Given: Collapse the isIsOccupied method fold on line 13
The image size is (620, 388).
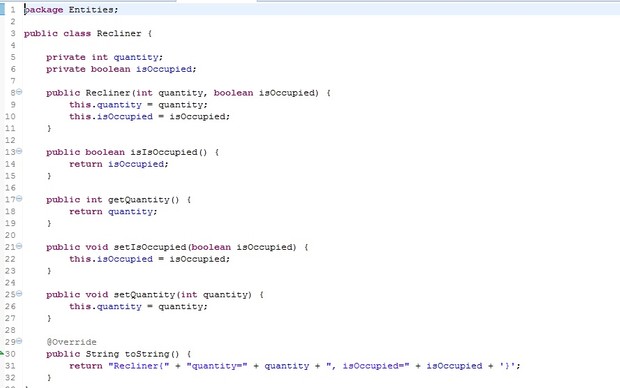Looking at the screenshot, I should point(19,151).
